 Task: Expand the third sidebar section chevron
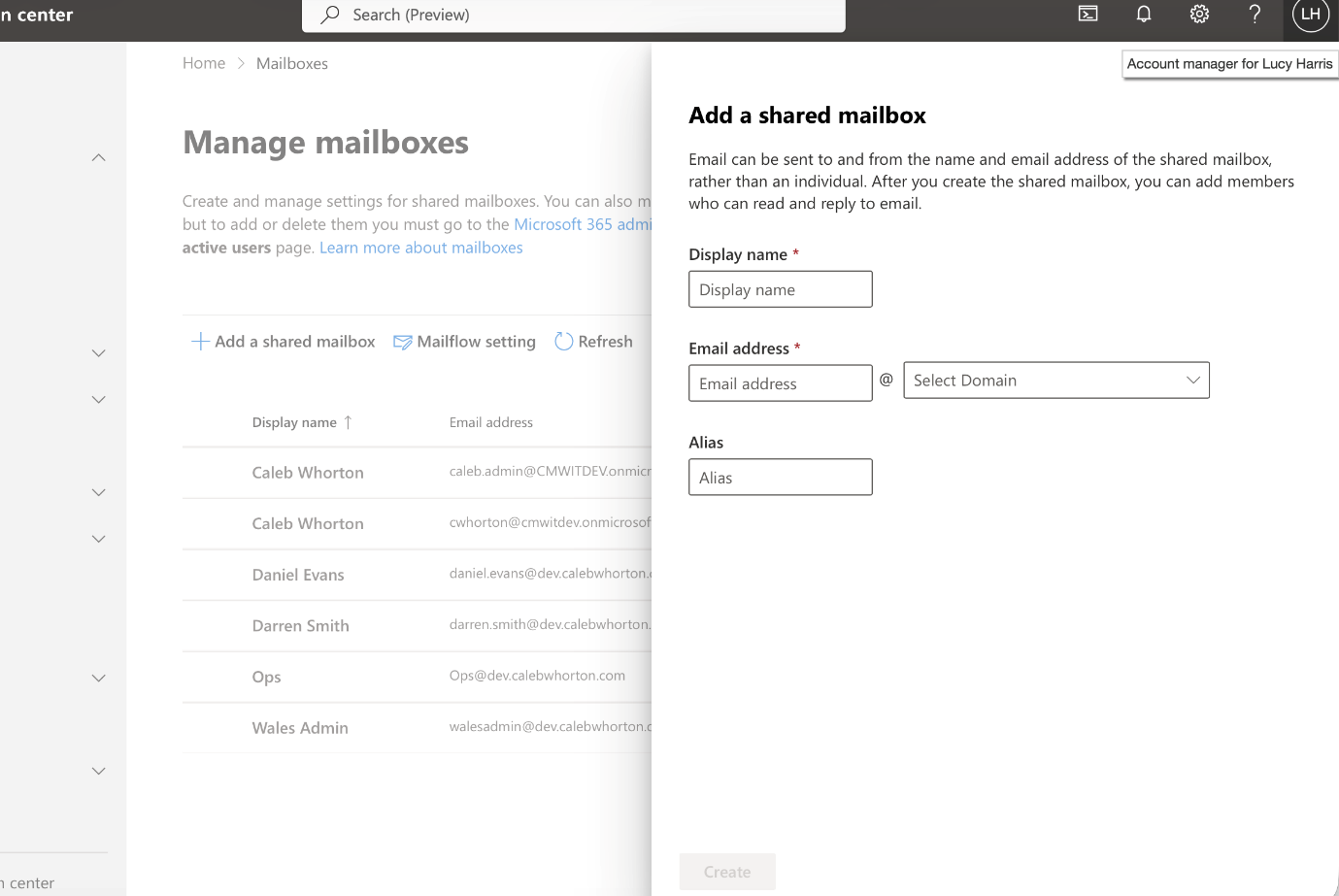[98, 400]
